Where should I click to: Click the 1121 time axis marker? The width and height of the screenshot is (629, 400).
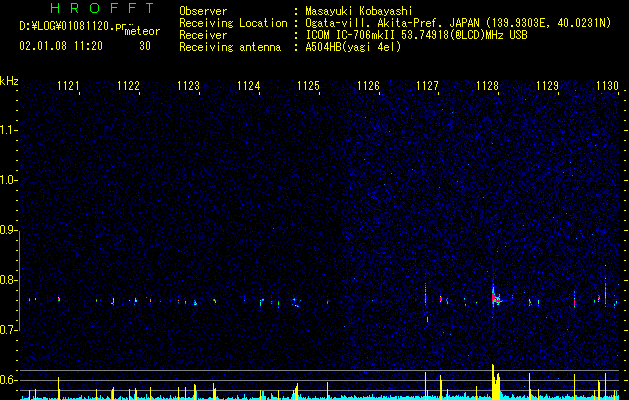click(68, 86)
